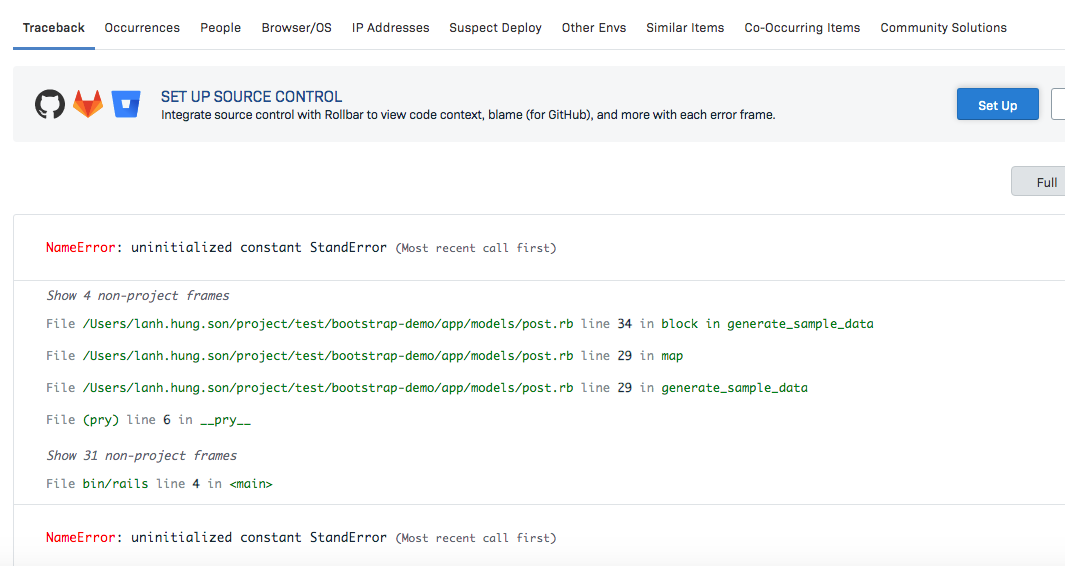Select the bin/rails line 4 frame
This screenshot has width=1065, height=566.
coord(159,484)
